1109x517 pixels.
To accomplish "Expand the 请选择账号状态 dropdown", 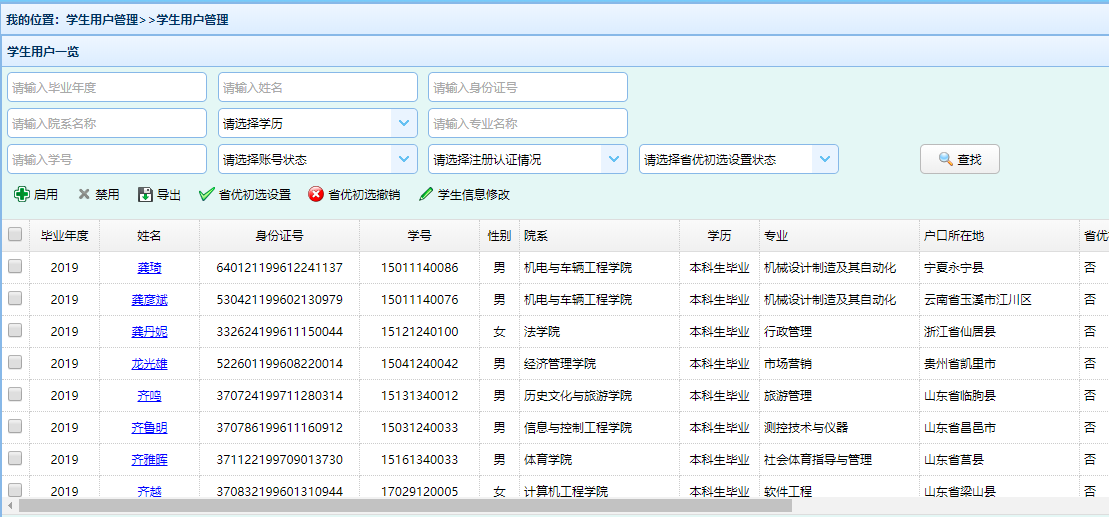I will [403, 159].
